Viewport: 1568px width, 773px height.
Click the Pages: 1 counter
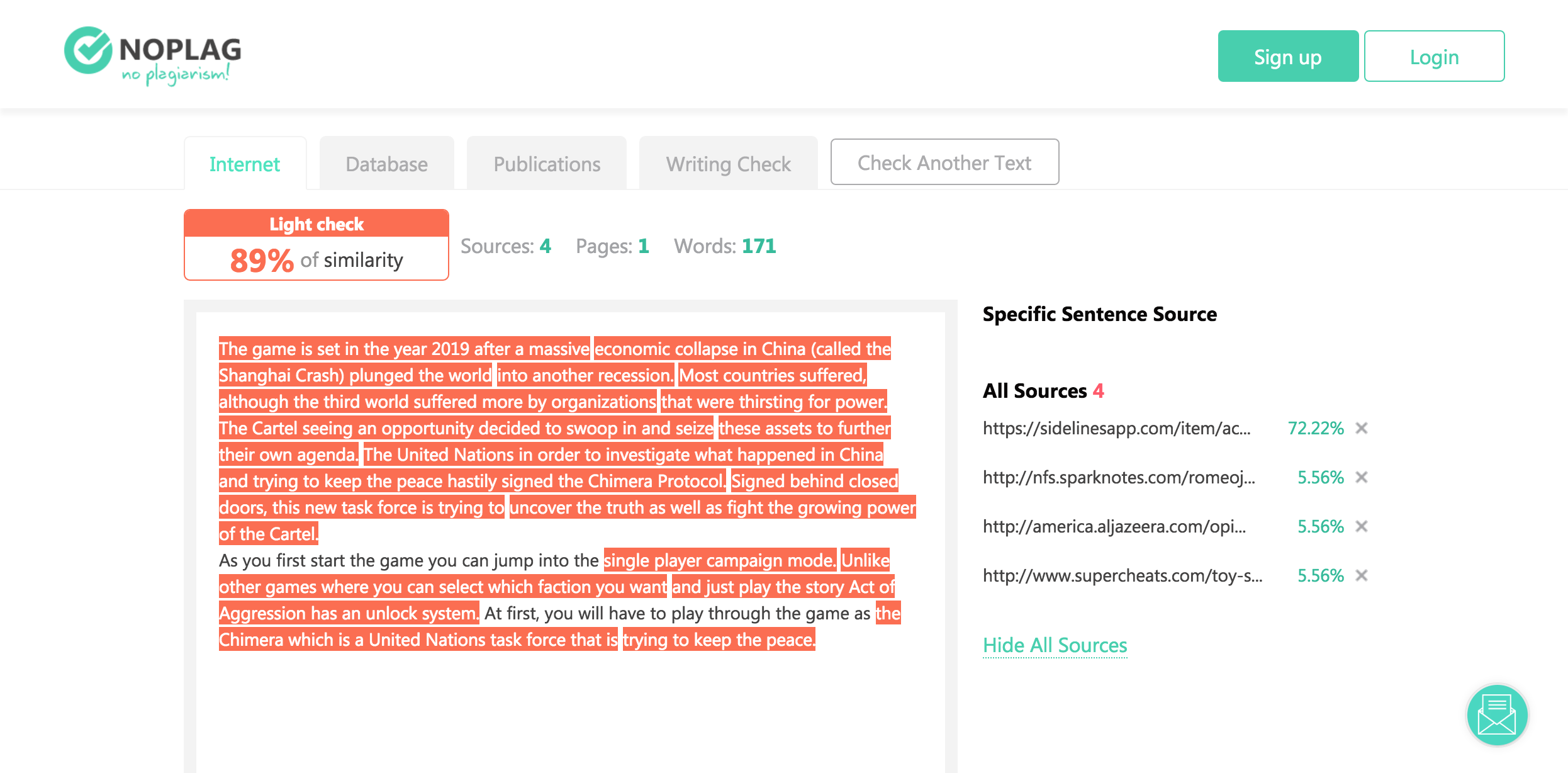pyautogui.click(x=612, y=246)
